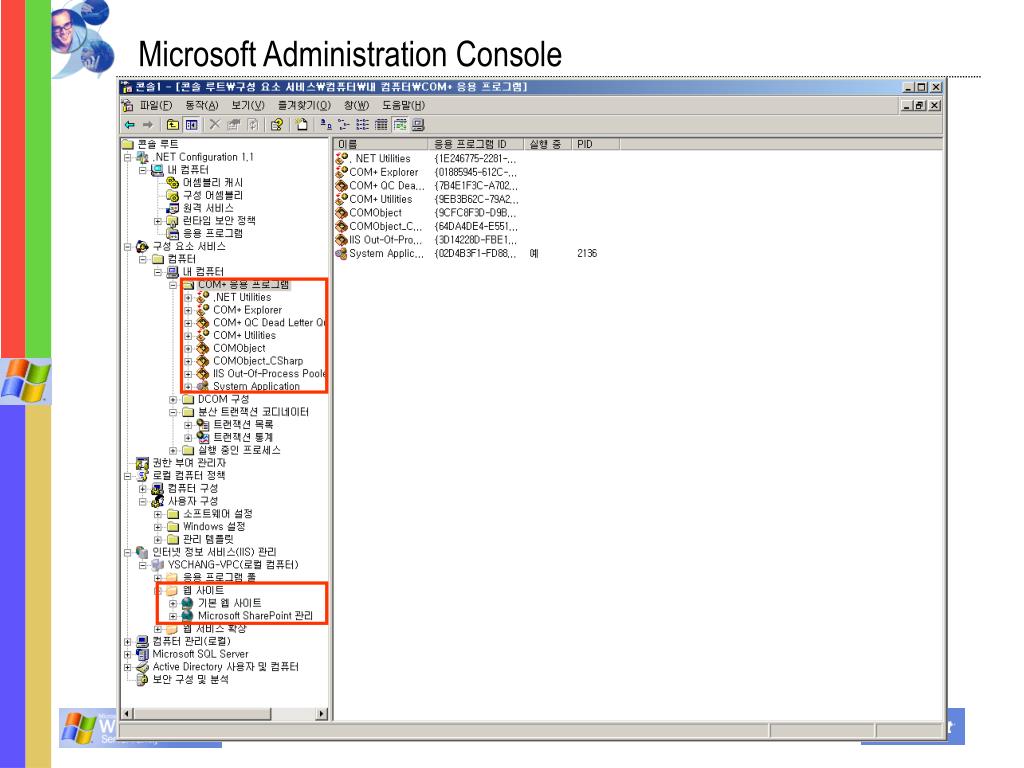Select the status view toolbar icon
Image resolution: width=1024 pixels, height=768 pixels.
pos(400,125)
